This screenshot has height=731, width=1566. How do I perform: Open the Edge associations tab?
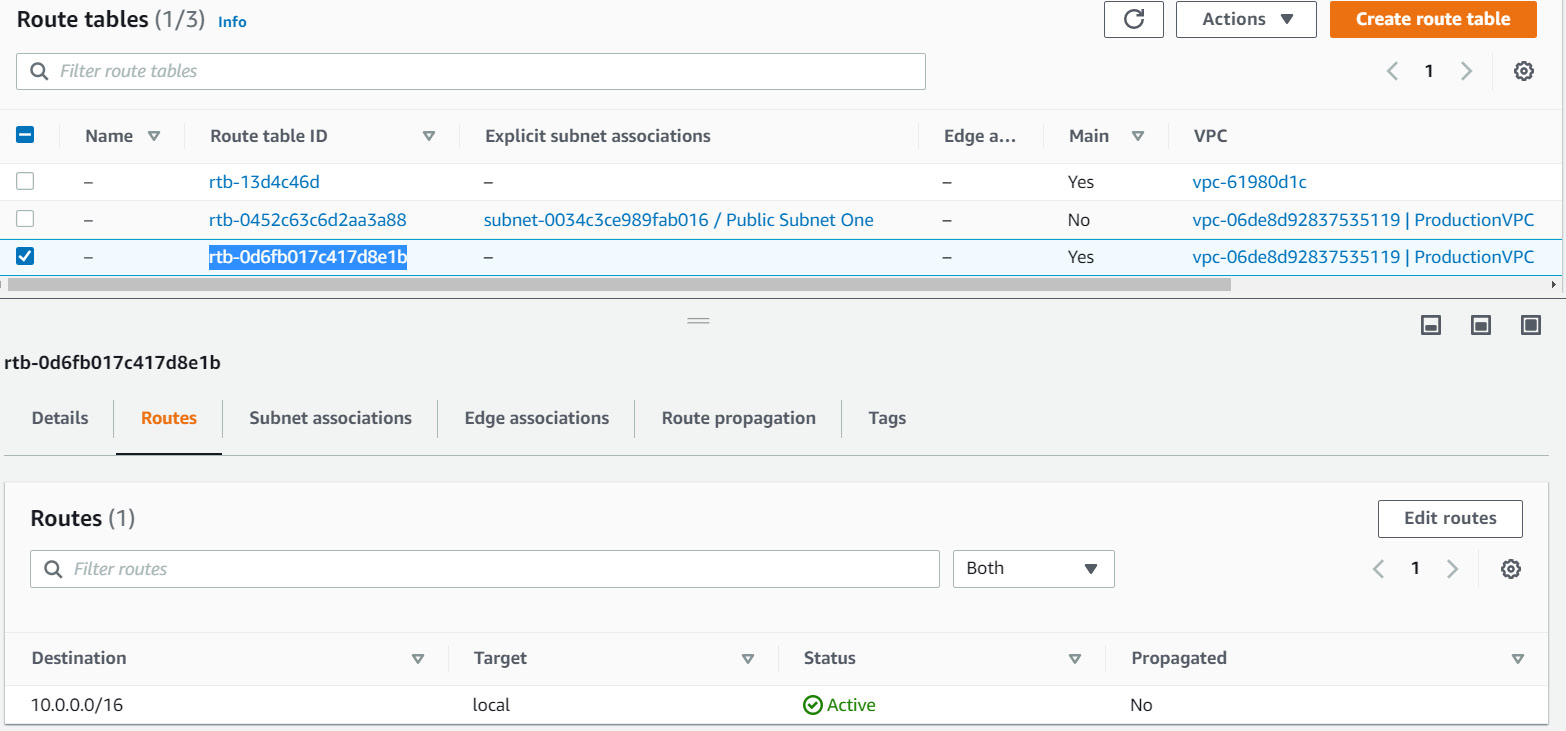click(537, 418)
